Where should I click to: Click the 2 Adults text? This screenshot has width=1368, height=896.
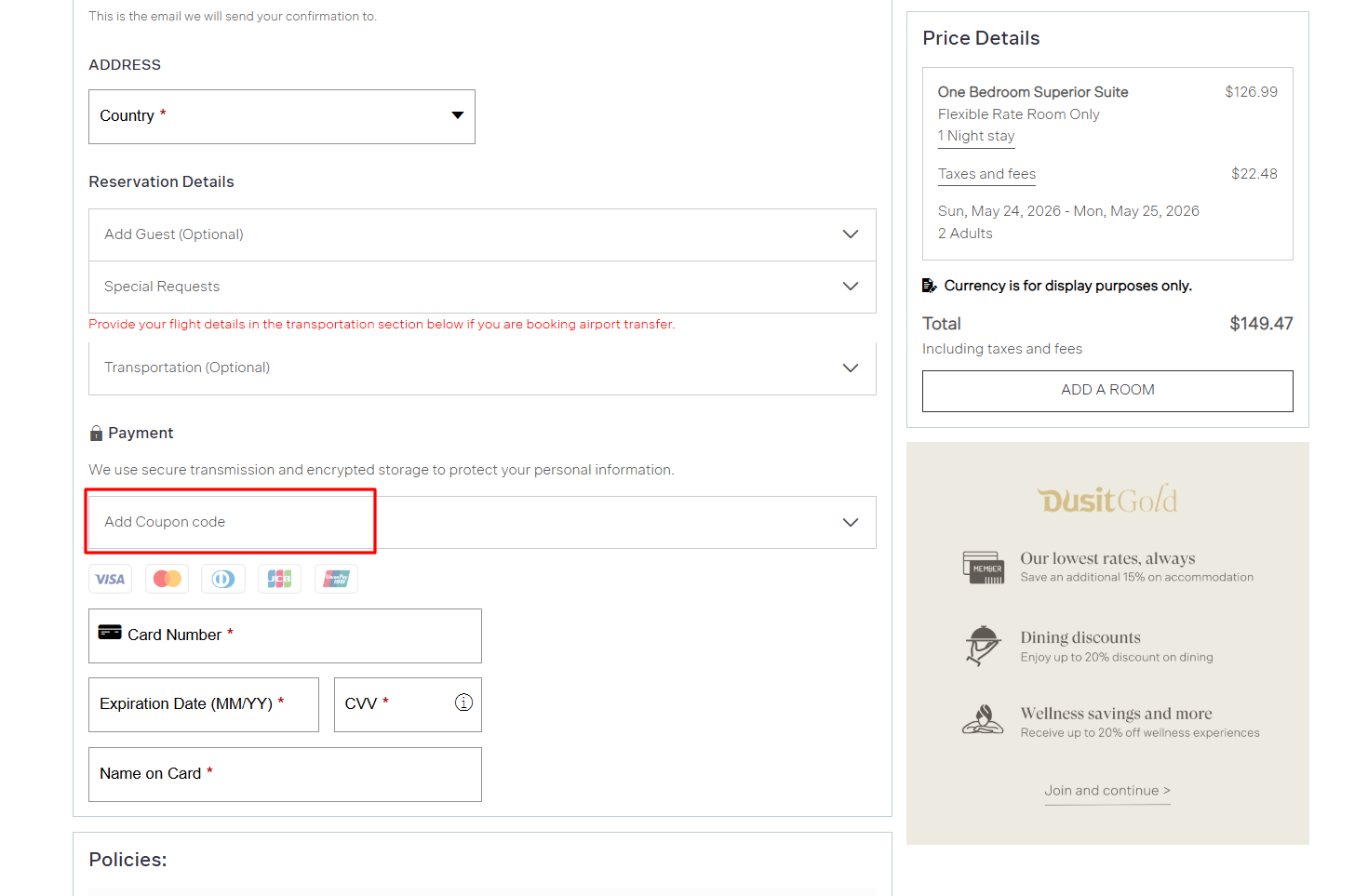click(x=965, y=234)
